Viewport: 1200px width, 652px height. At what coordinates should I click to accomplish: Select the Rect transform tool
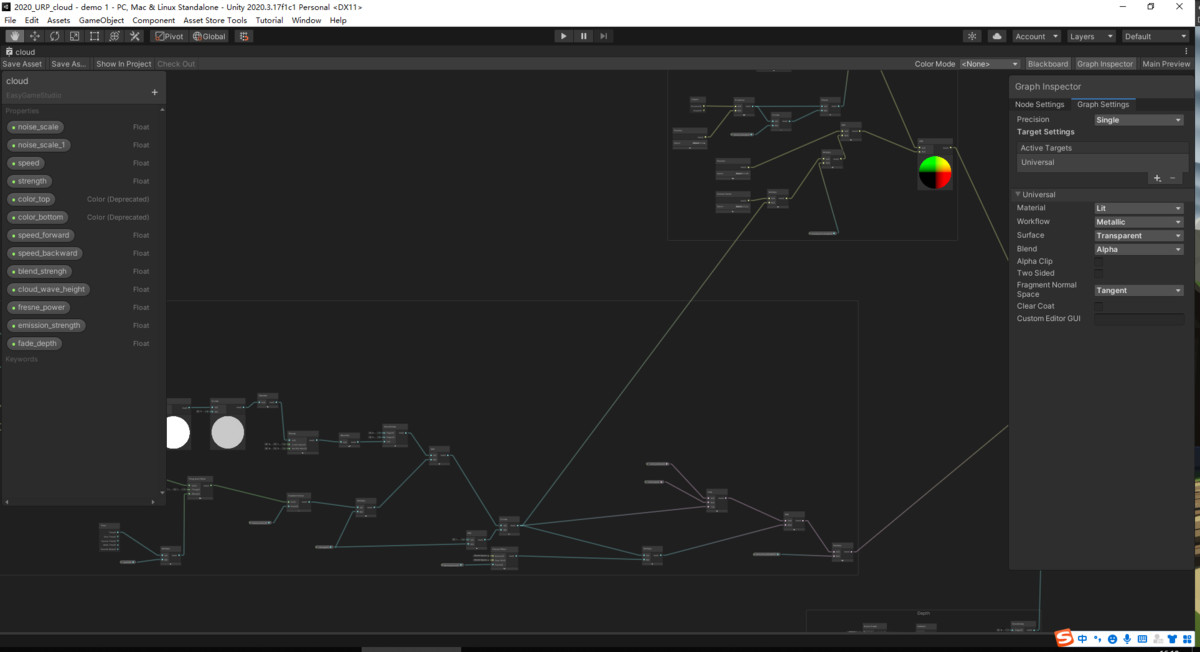click(x=94, y=36)
